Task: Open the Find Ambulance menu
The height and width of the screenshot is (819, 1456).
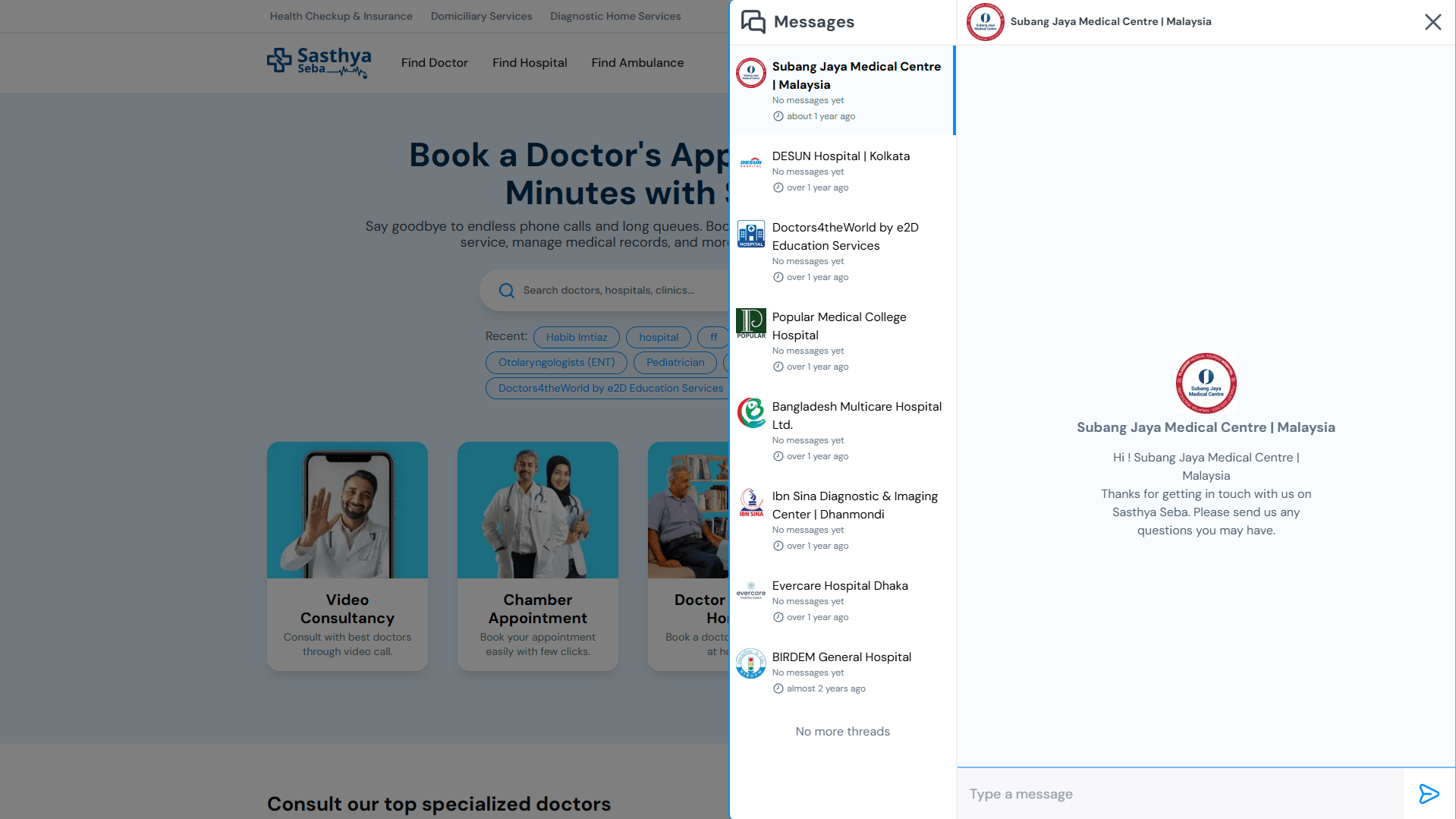Action: (x=637, y=63)
